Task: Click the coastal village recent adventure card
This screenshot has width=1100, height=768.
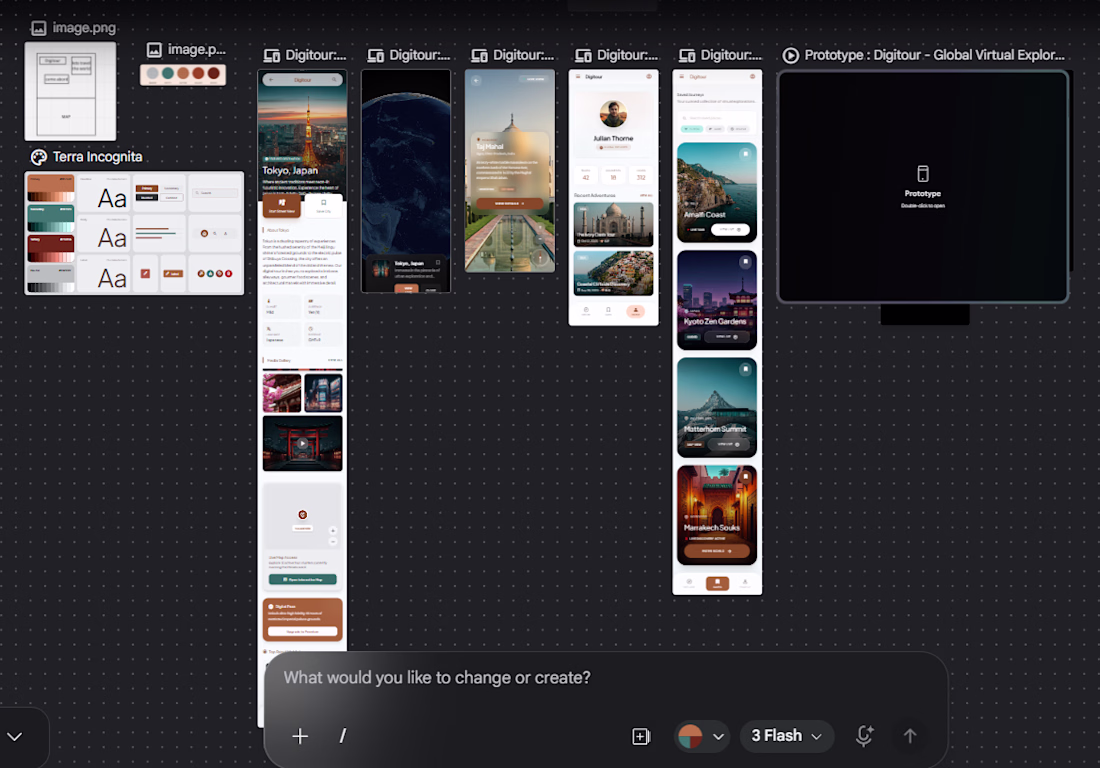Action: (x=613, y=273)
